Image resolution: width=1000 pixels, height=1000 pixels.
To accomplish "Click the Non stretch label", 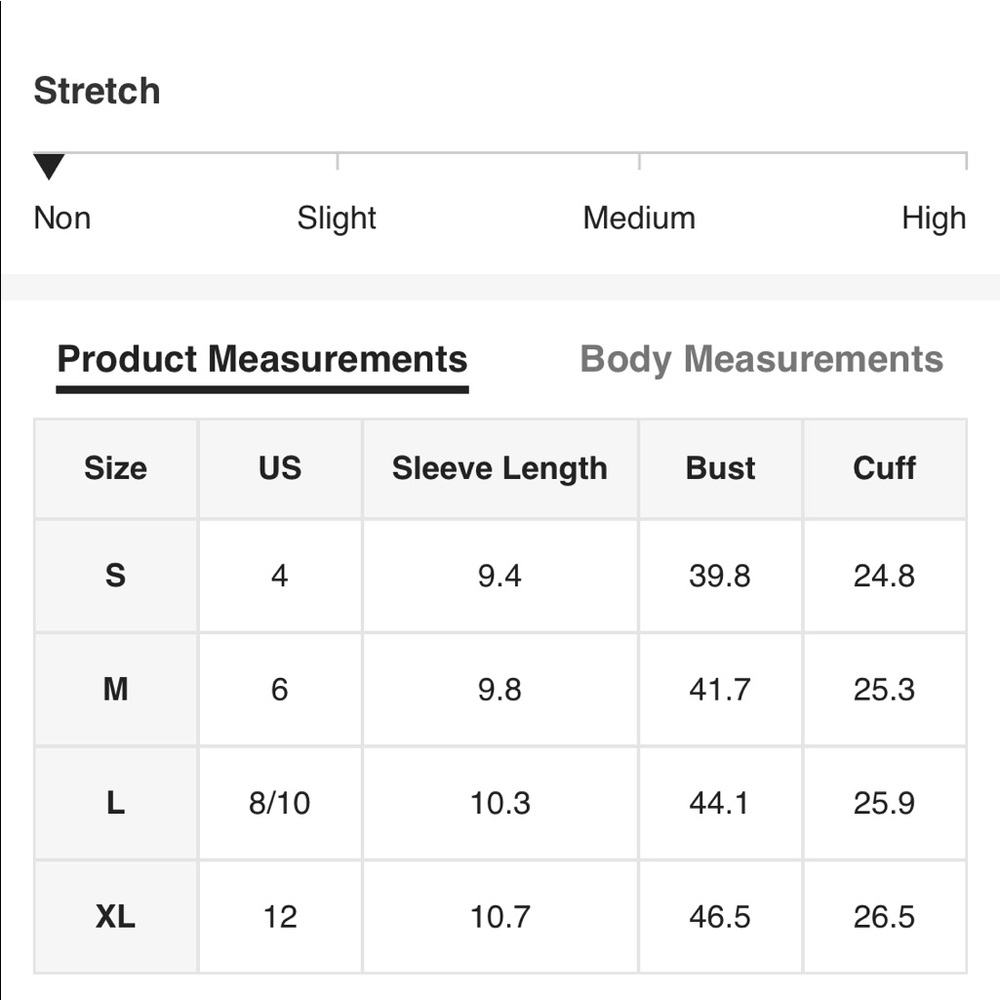I will click(62, 218).
